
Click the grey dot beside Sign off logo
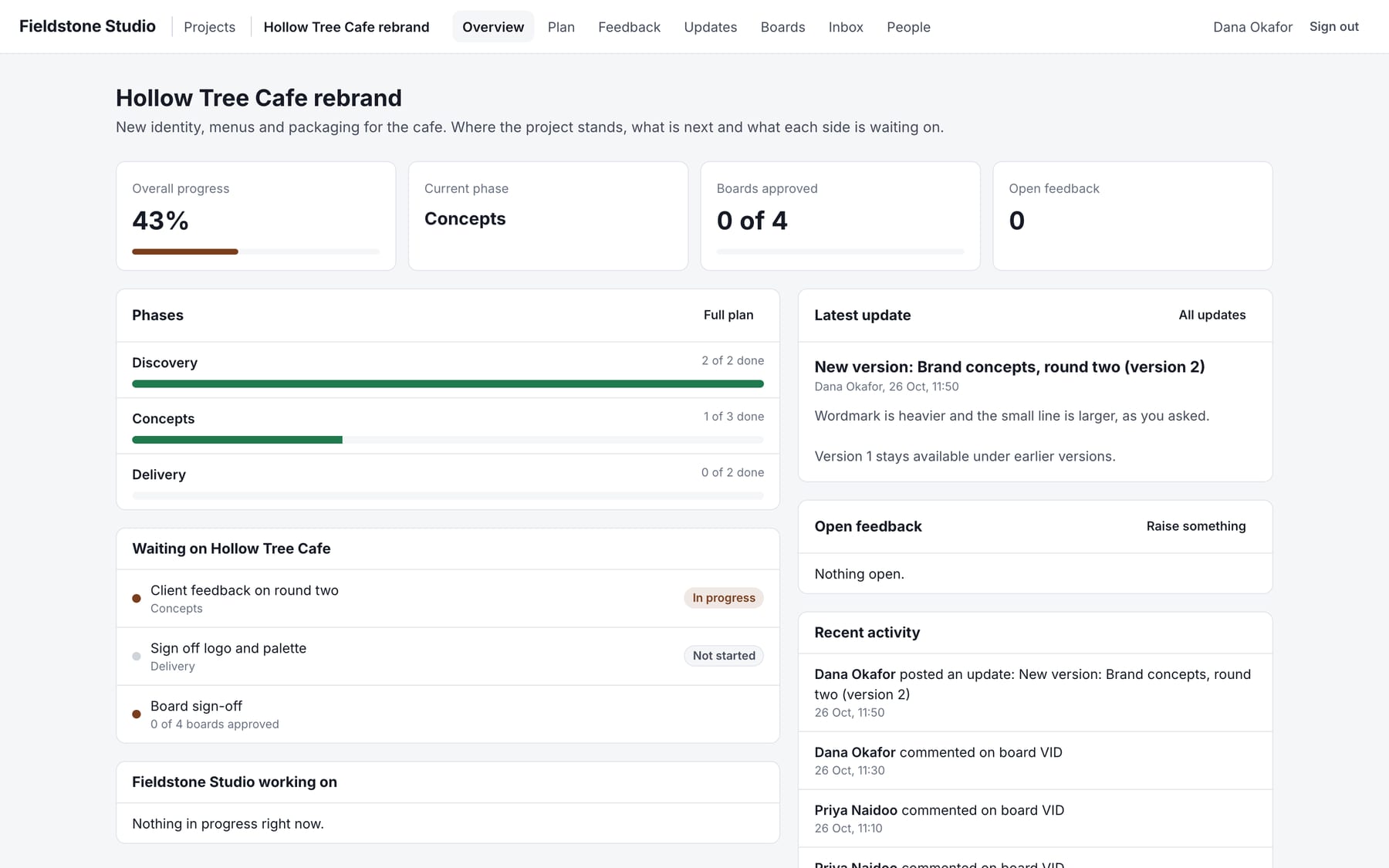click(137, 656)
